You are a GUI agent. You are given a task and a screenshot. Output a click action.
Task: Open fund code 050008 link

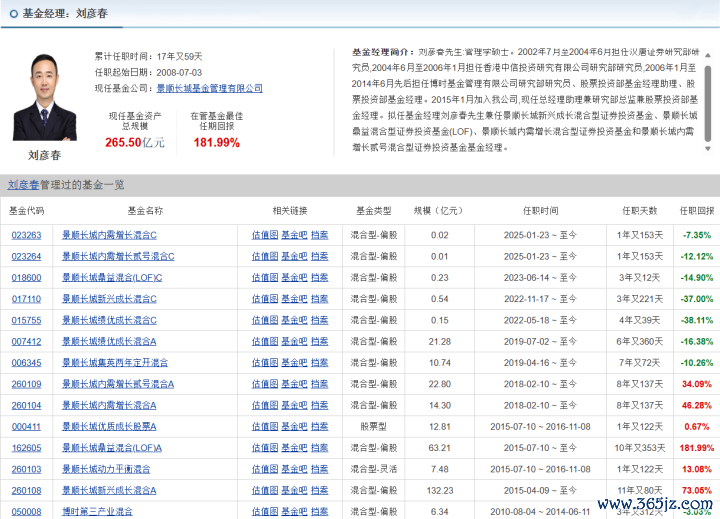[x=26, y=512]
